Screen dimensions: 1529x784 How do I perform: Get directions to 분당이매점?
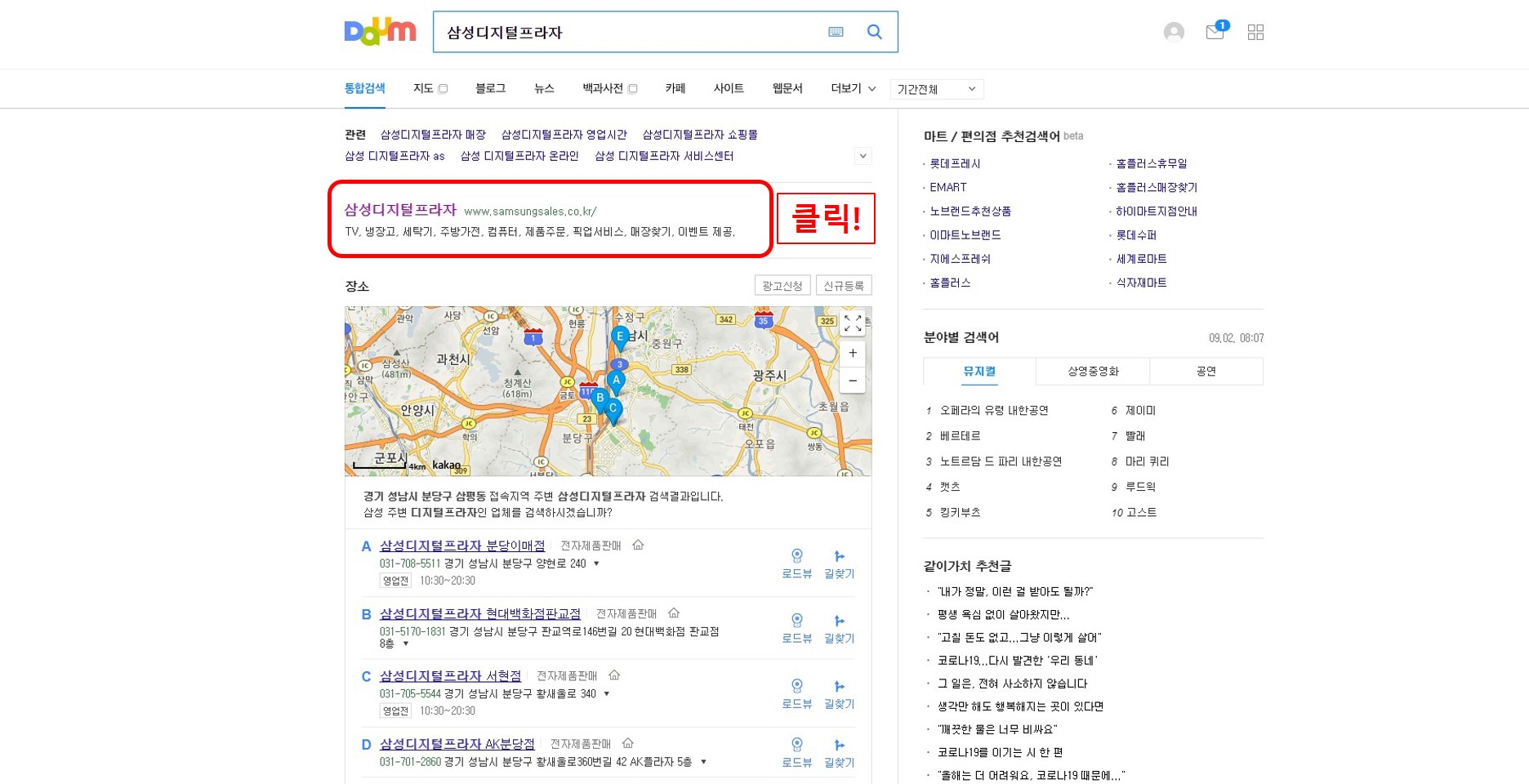tap(839, 563)
